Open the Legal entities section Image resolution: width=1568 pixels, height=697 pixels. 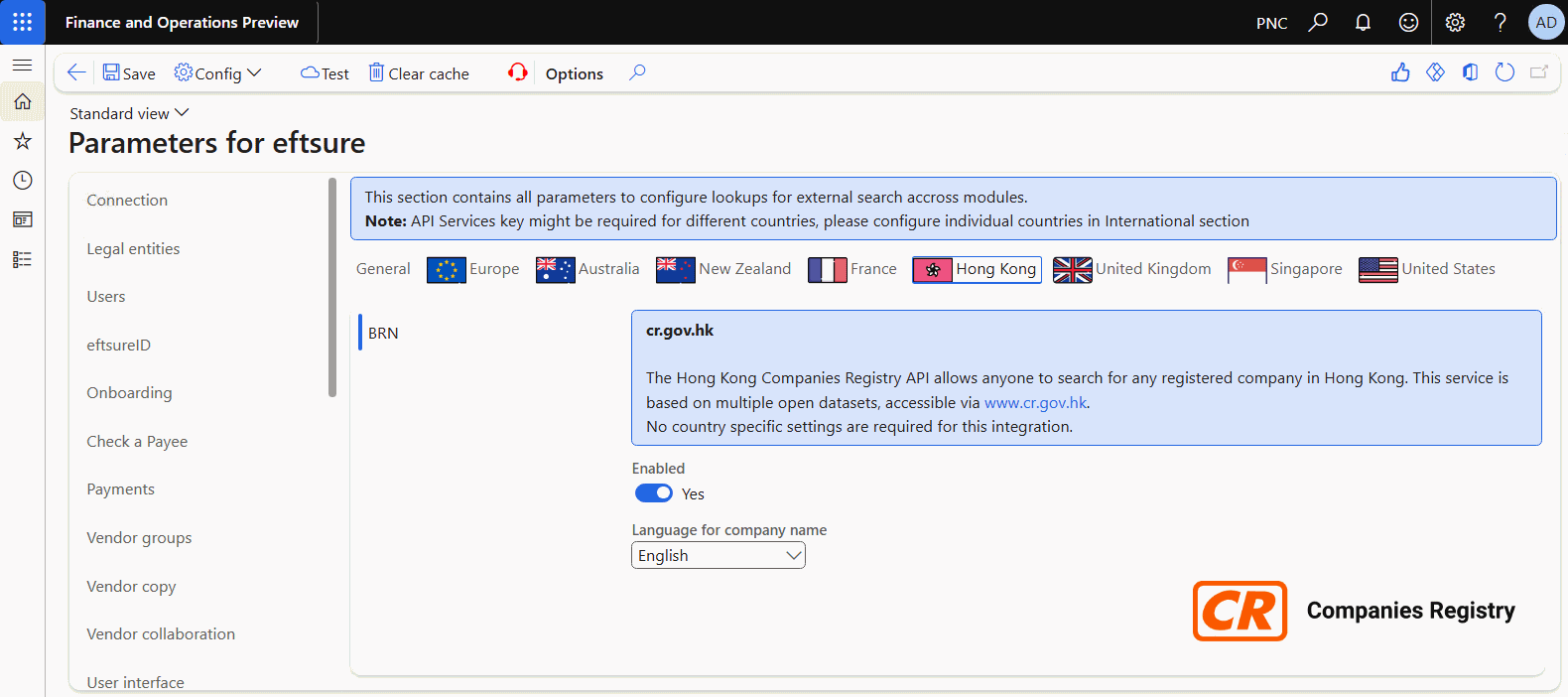pos(133,248)
